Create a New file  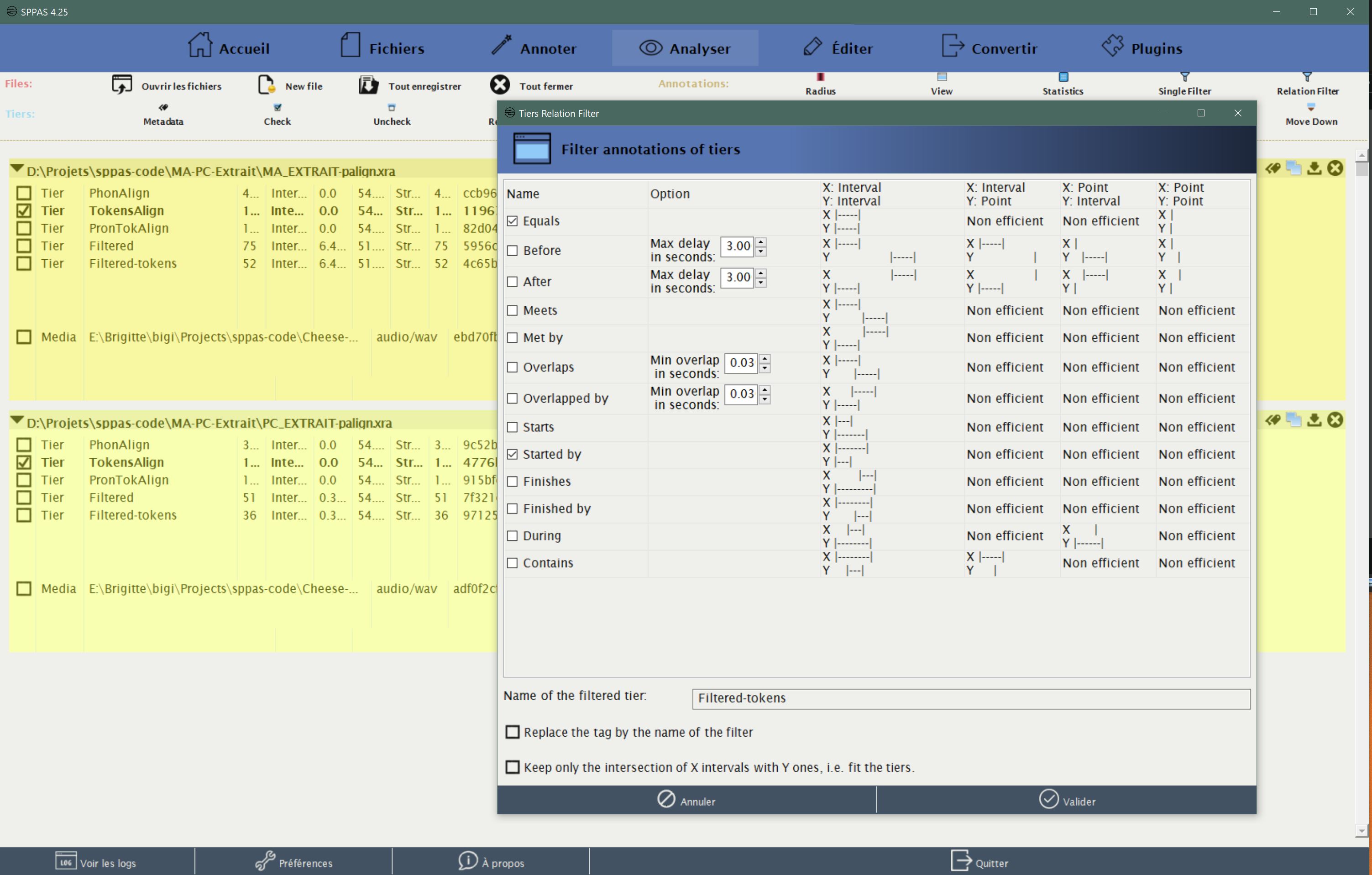(x=290, y=85)
